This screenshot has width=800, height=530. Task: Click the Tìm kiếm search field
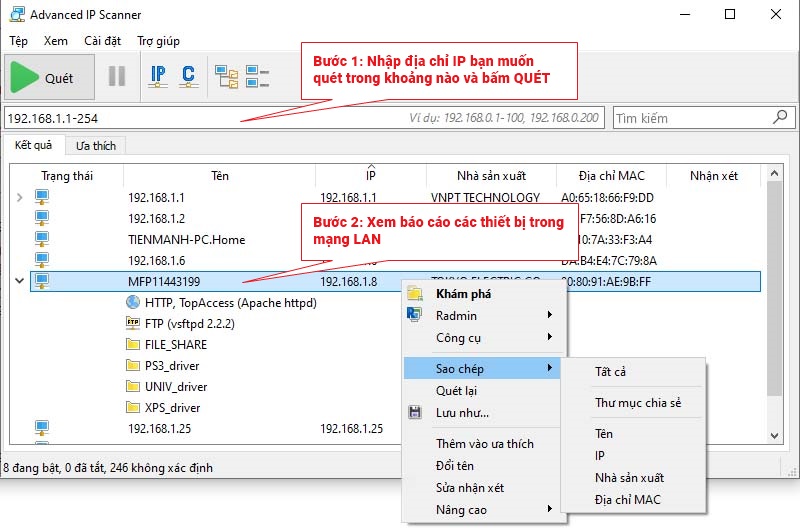pos(704,118)
